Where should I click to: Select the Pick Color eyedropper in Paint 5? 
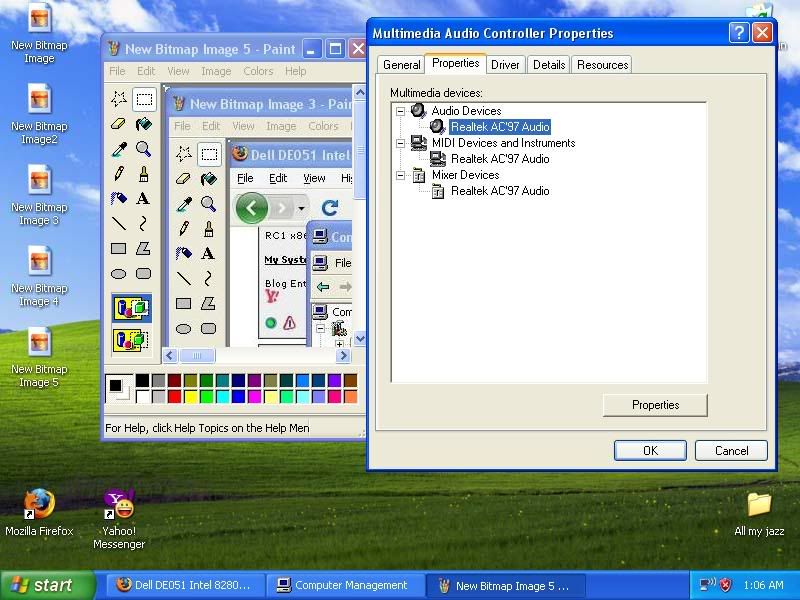[x=119, y=148]
